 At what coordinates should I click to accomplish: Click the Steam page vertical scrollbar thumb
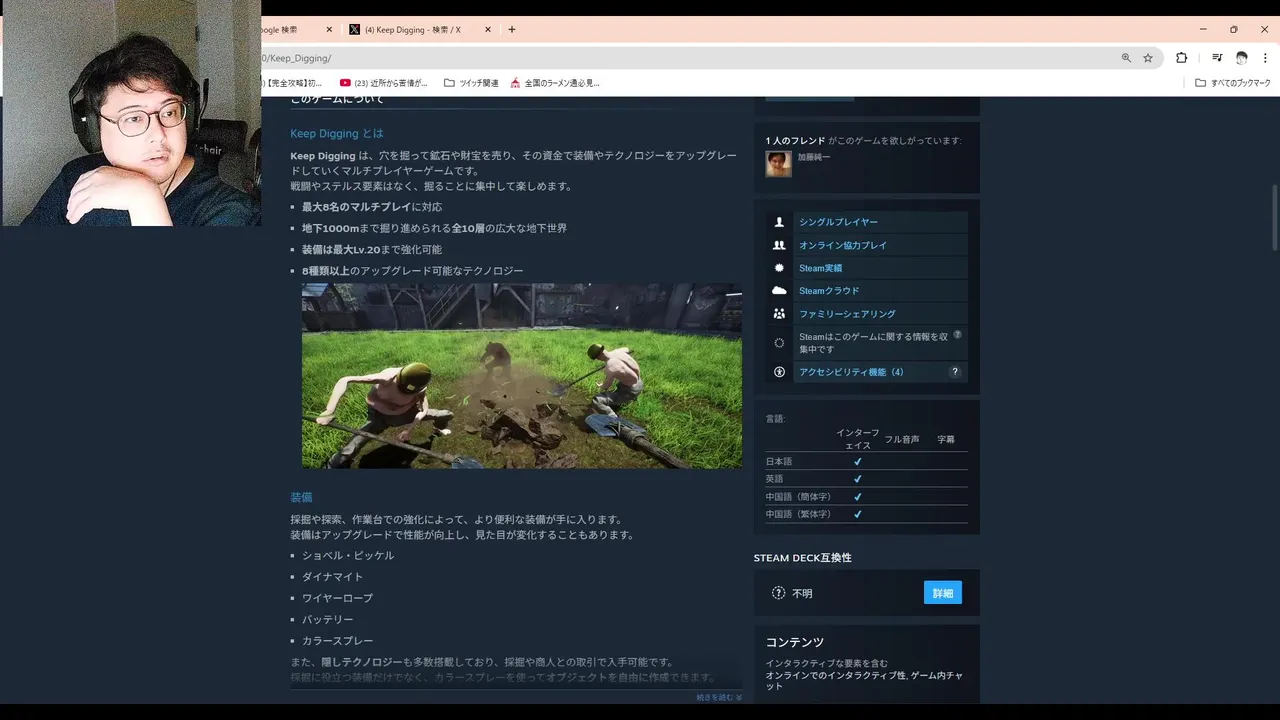(x=1274, y=217)
